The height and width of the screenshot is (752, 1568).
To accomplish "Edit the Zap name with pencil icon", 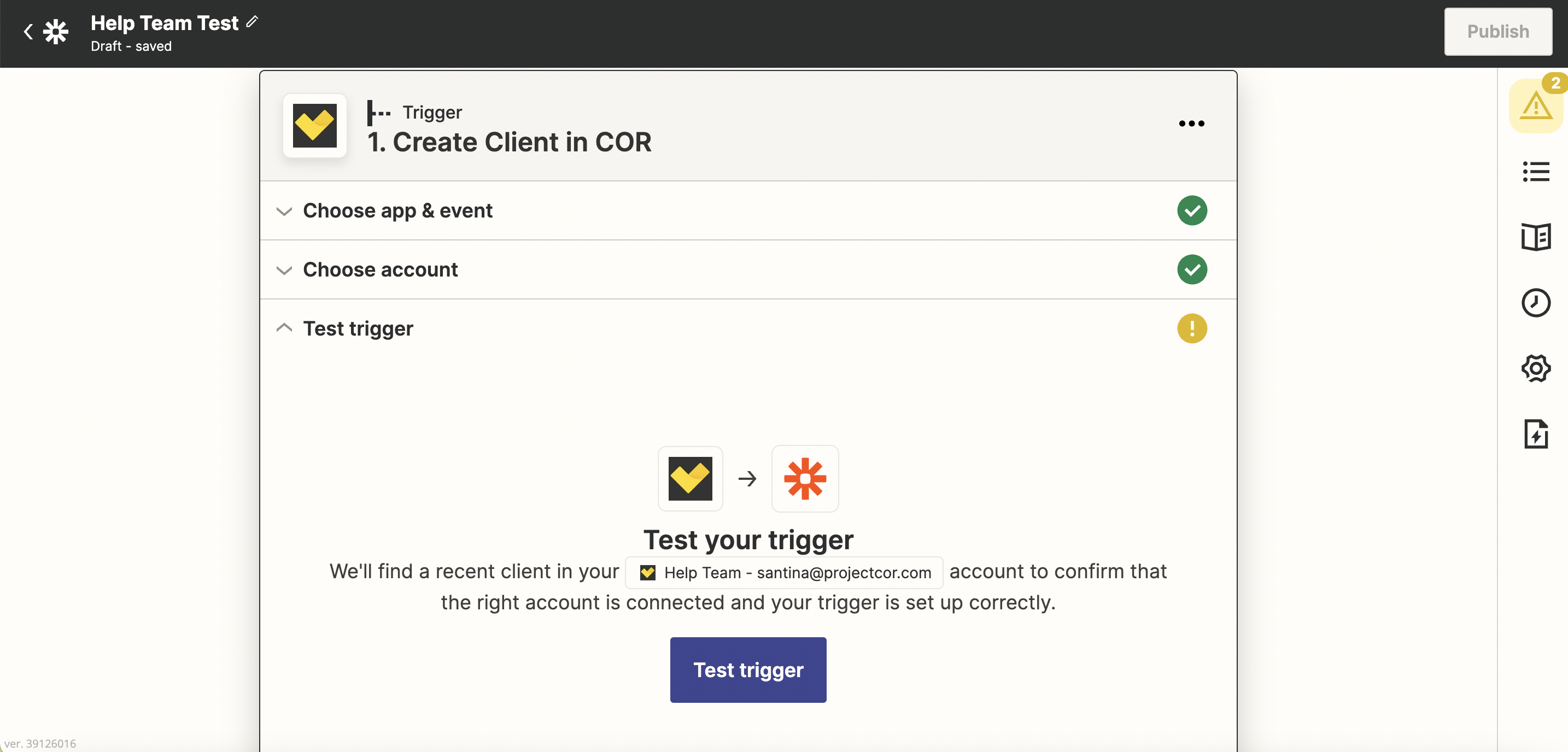I will [252, 22].
